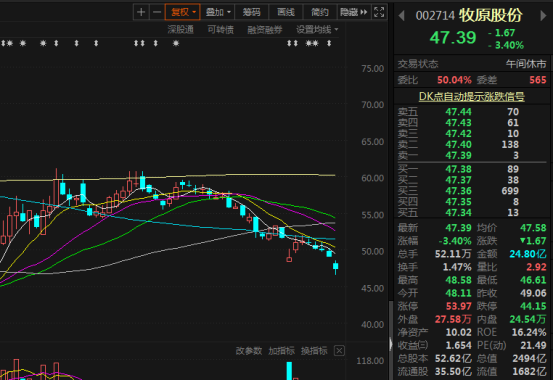Toggle the 深股通 marker
This screenshot has height=381, width=554.
pos(181,30)
